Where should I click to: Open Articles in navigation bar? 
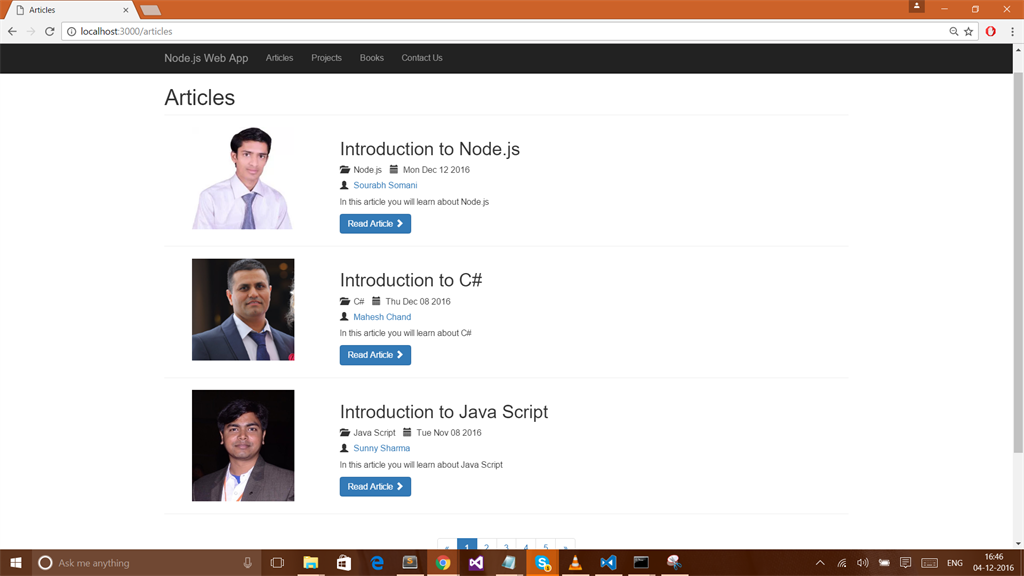point(280,58)
